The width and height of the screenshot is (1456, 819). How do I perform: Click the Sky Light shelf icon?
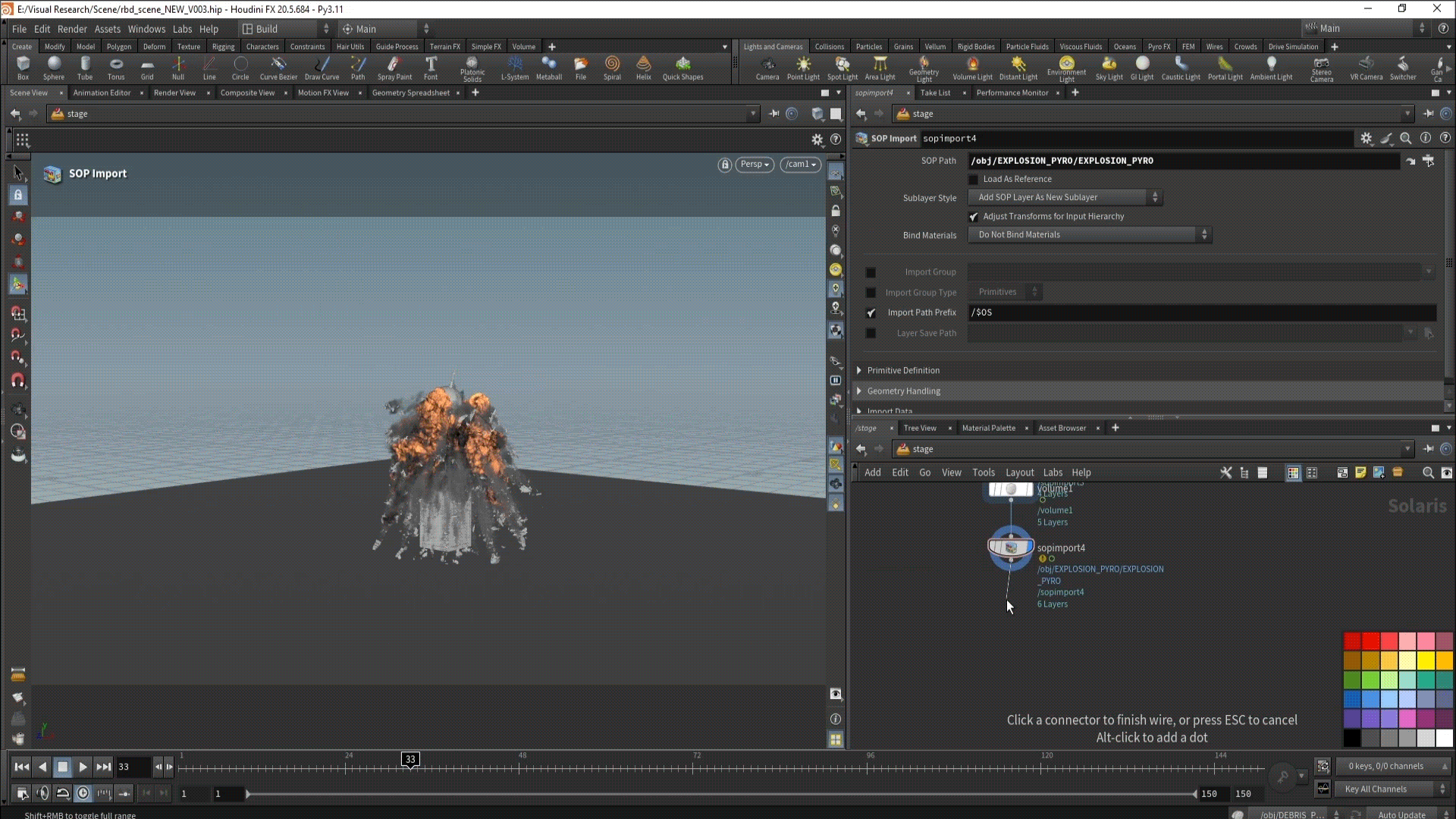click(x=1109, y=67)
